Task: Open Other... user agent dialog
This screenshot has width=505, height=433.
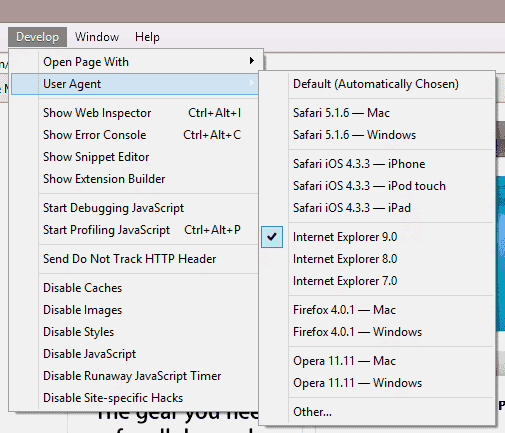Action: (x=377, y=412)
